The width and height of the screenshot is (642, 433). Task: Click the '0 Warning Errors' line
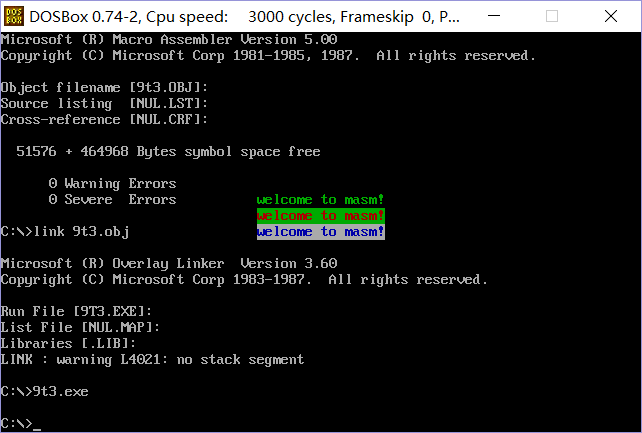pos(113,184)
